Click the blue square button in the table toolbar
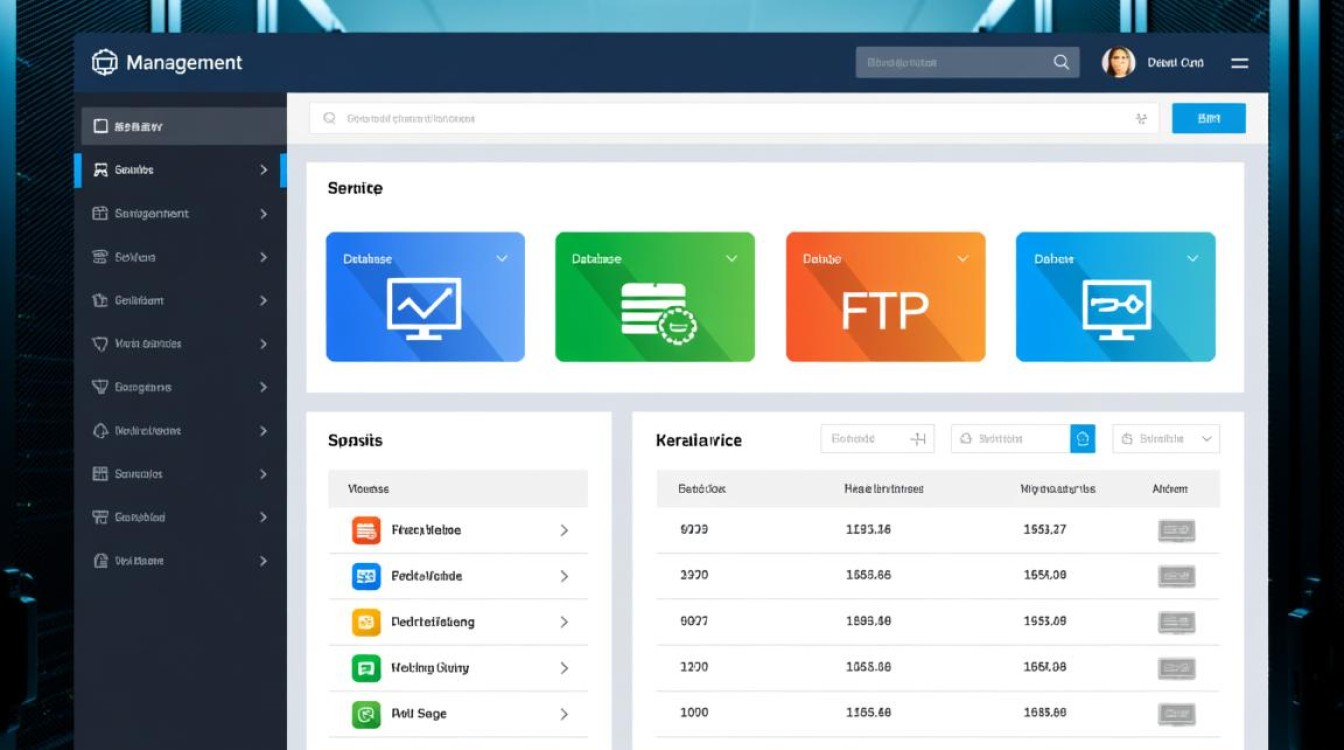This screenshot has height=750, width=1344. point(1082,439)
